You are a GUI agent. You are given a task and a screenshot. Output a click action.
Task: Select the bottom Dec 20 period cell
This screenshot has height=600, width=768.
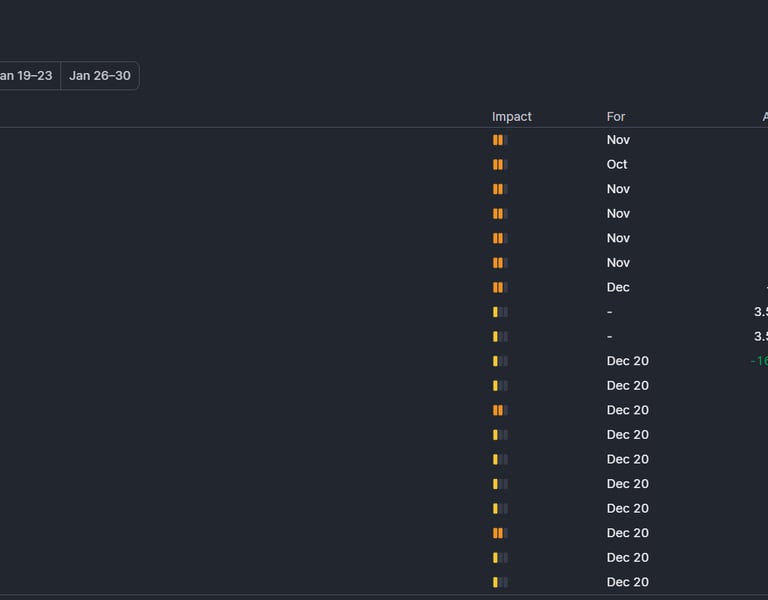[627, 582]
